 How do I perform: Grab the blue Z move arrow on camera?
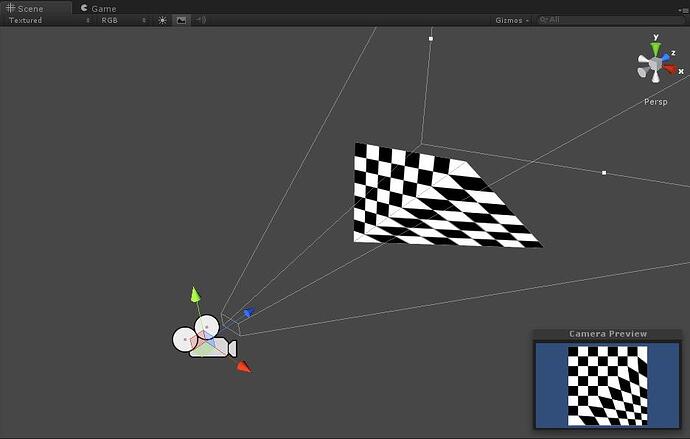249,312
